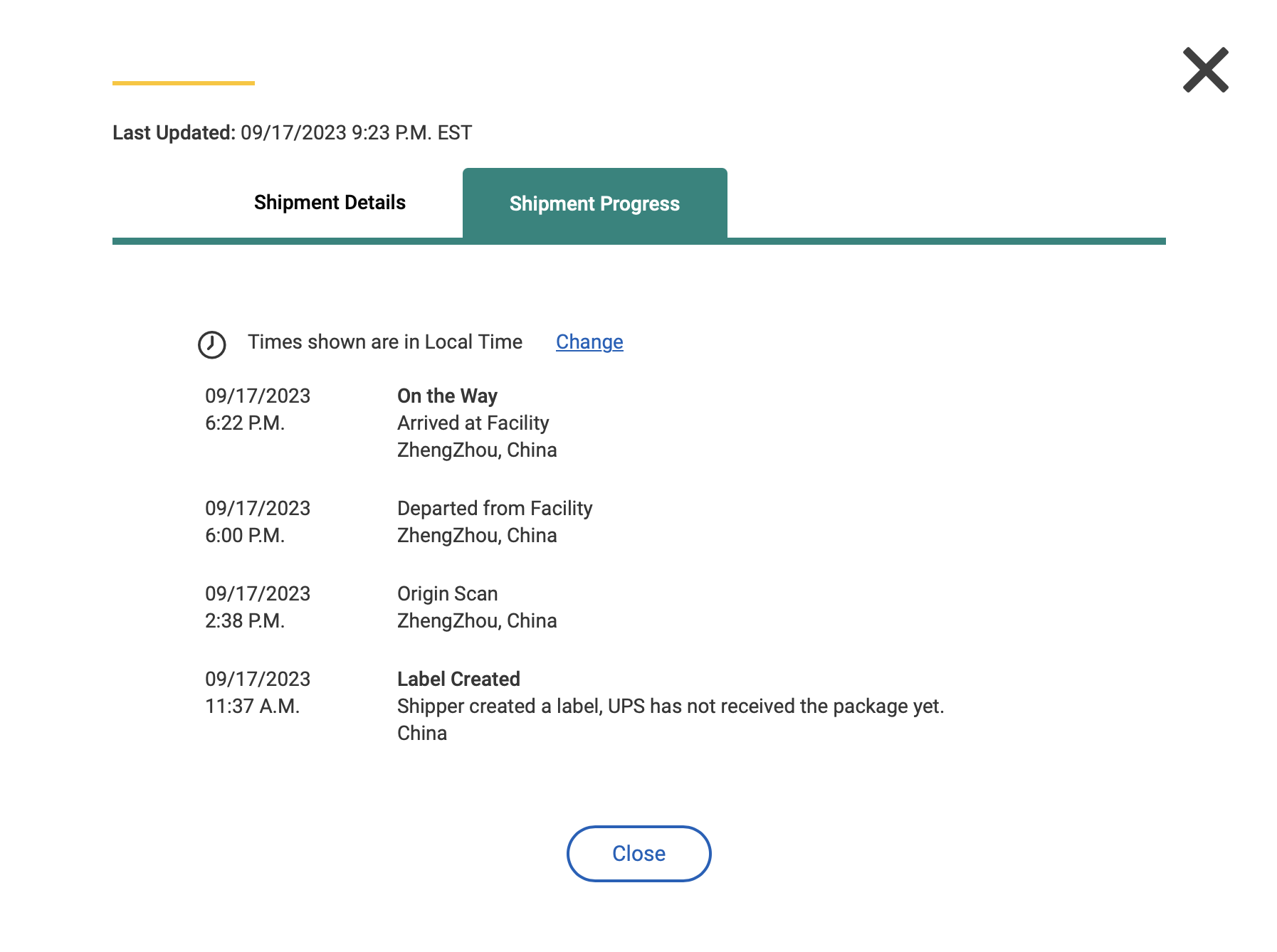
Task: Click the 'Arrived at Facility' entry
Action: (x=473, y=423)
